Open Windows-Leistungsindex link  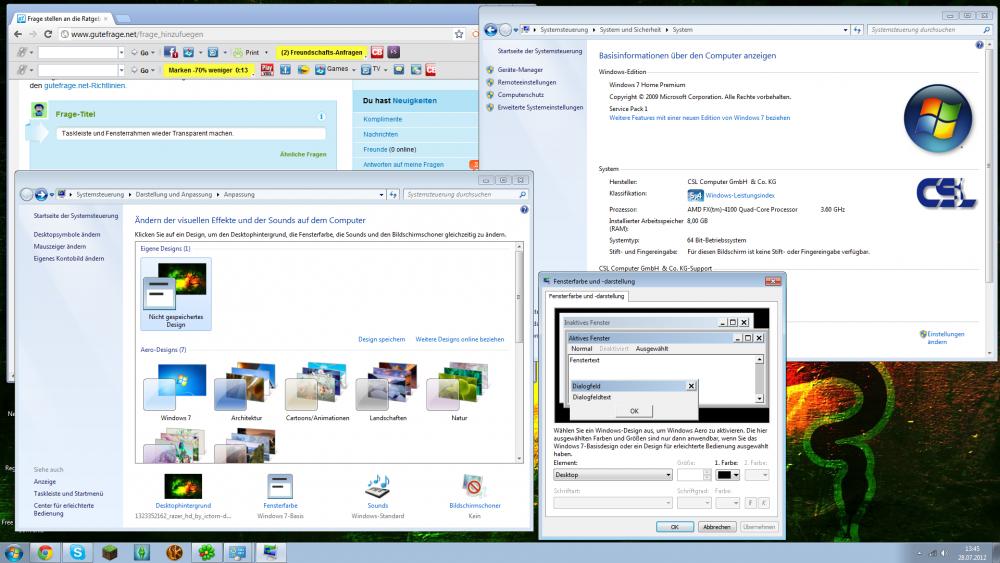740,196
